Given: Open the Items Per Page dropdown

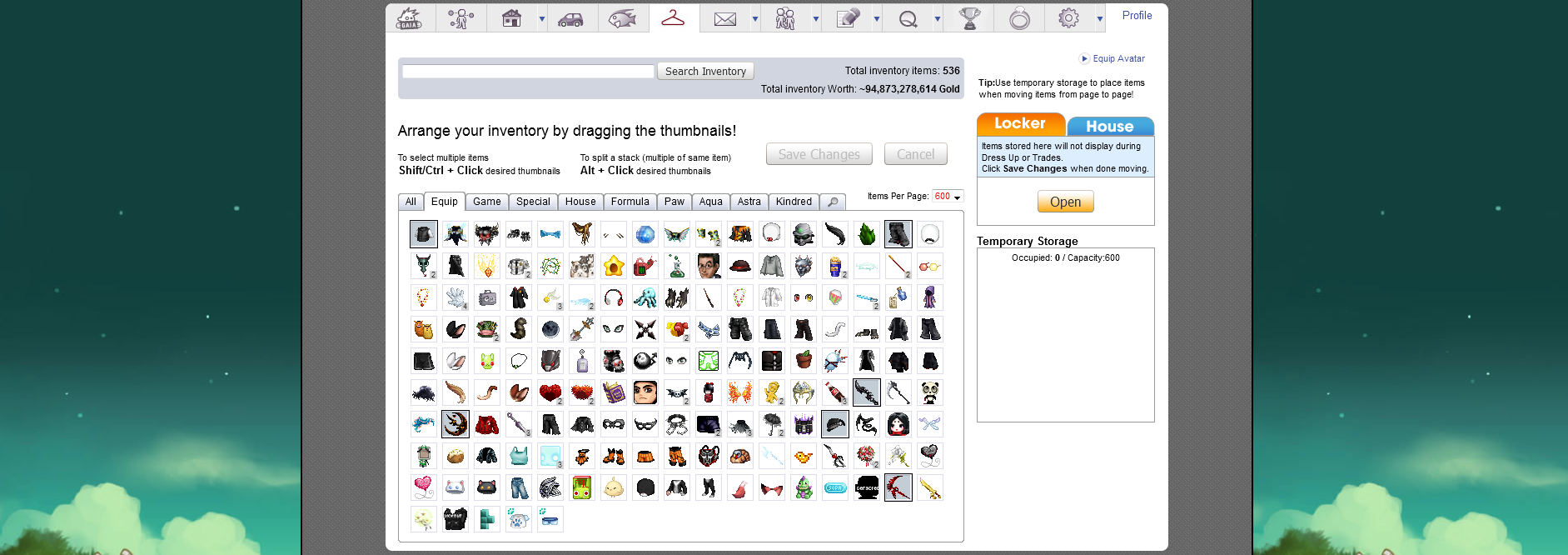Looking at the screenshot, I should coord(948,197).
